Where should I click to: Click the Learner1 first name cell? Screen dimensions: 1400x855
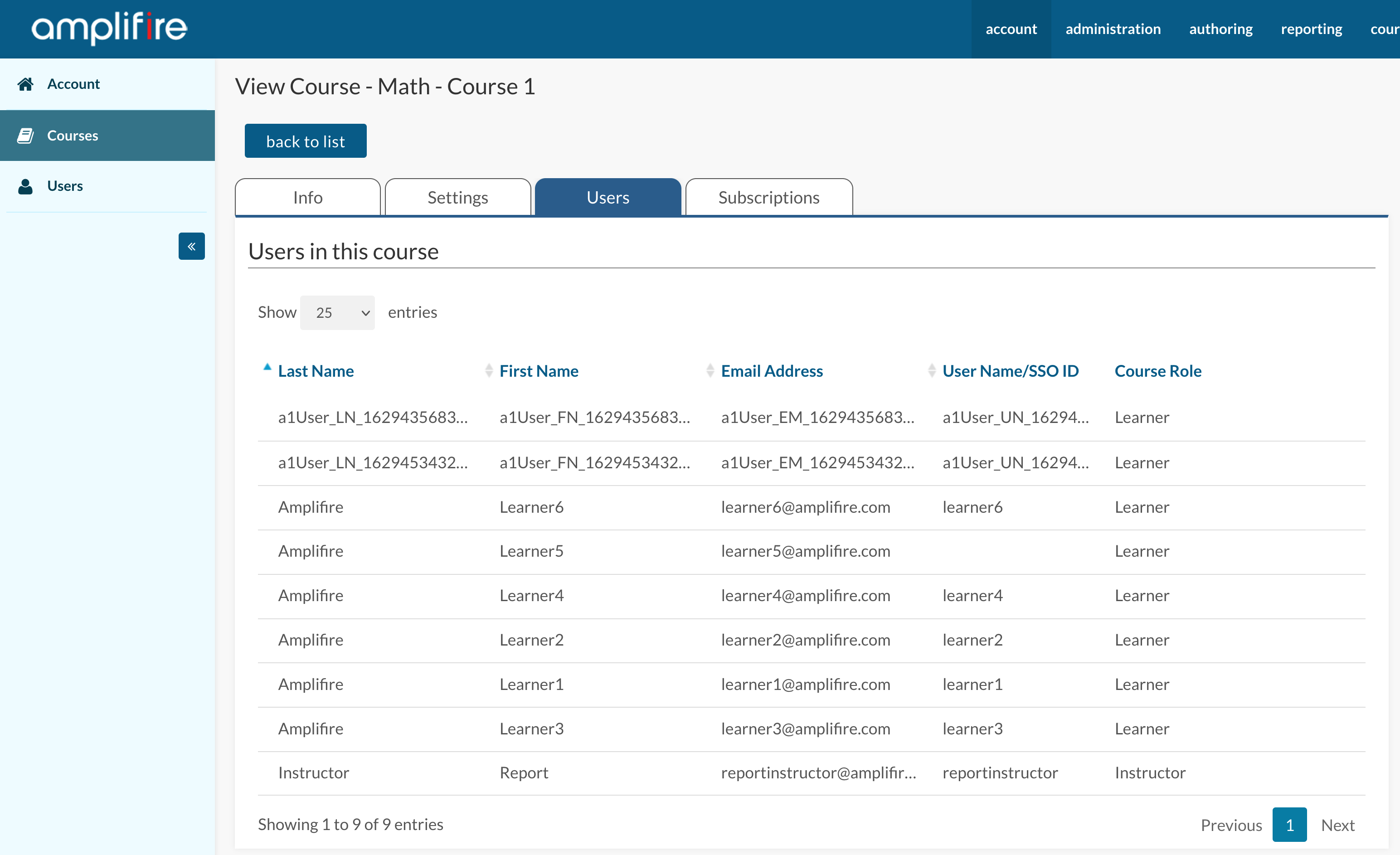pos(531,684)
